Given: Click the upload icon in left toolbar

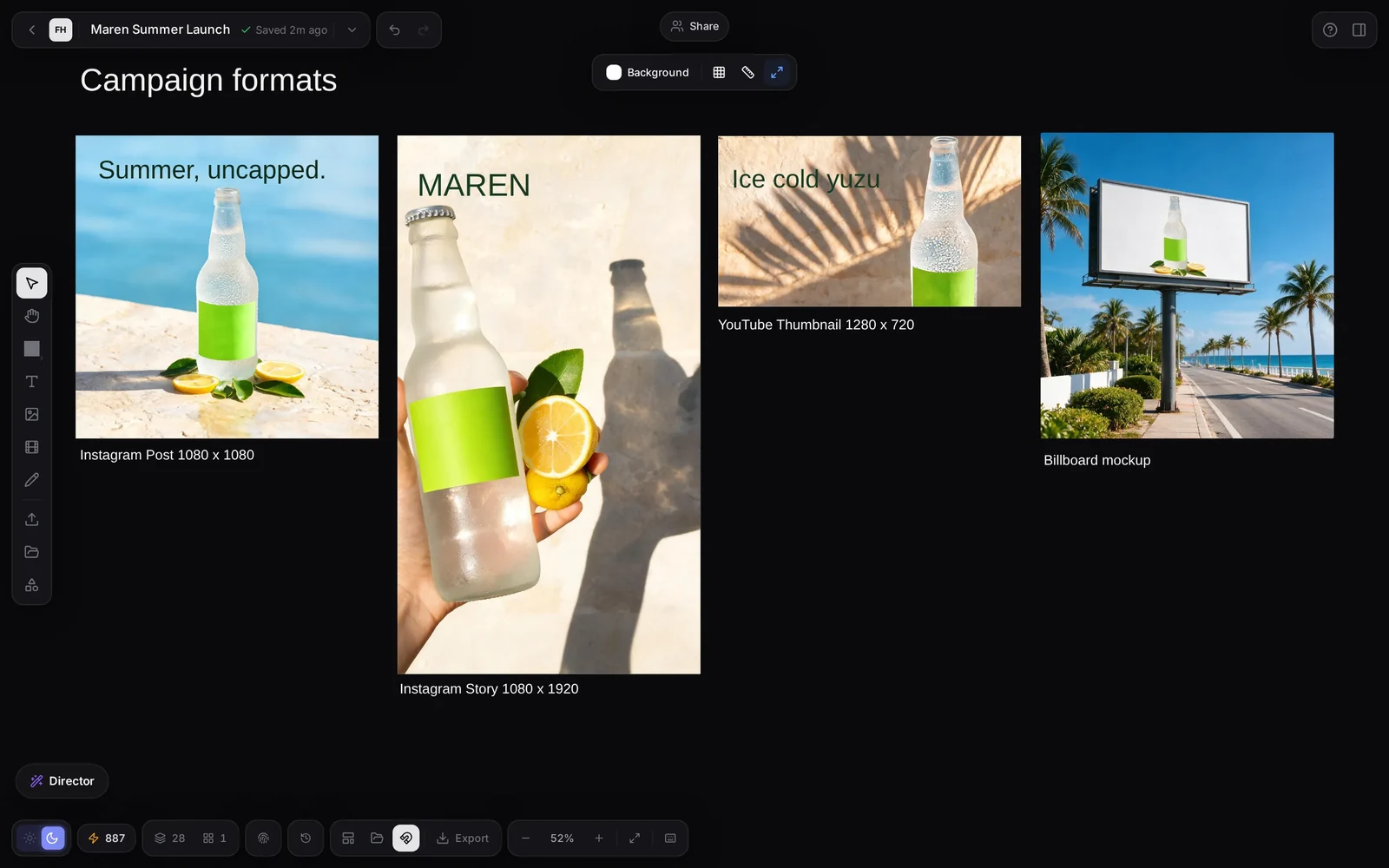Looking at the screenshot, I should (x=32, y=519).
